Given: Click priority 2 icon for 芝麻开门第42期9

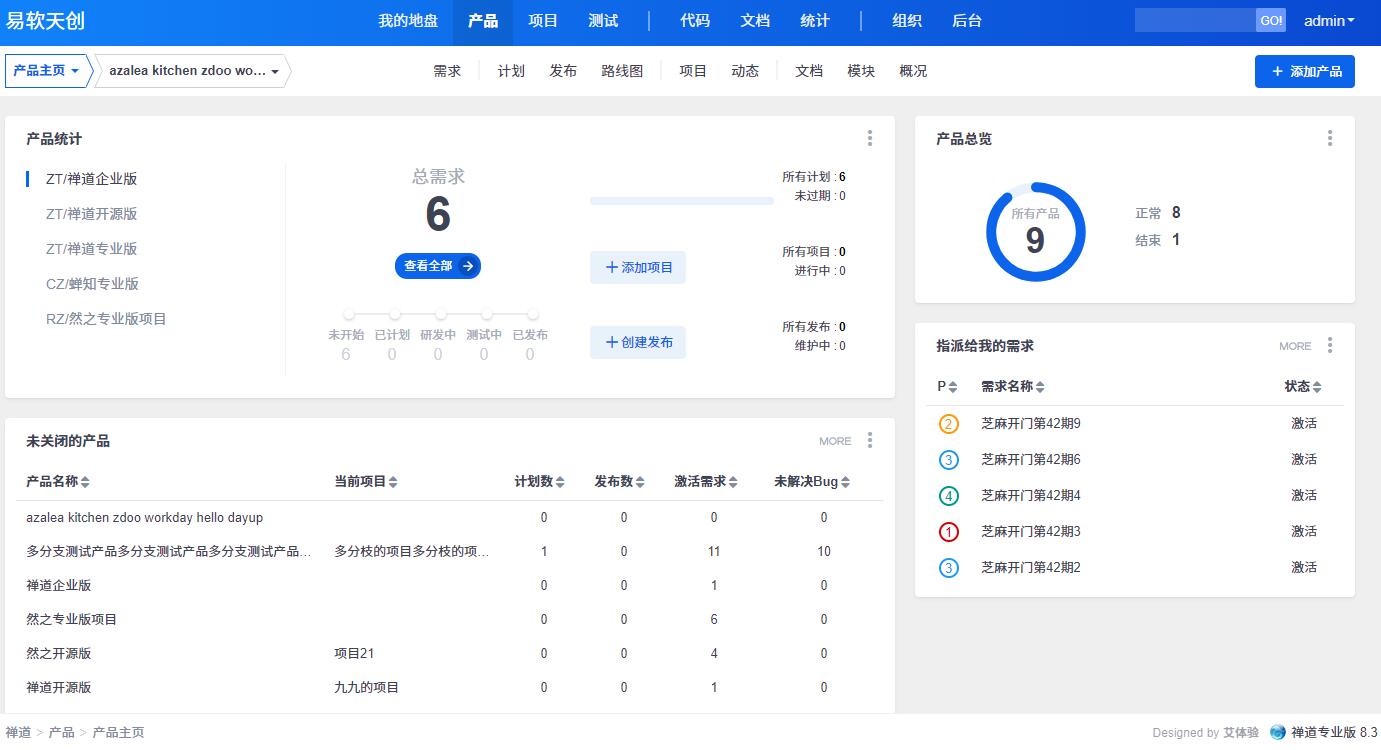Looking at the screenshot, I should click(948, 424).
